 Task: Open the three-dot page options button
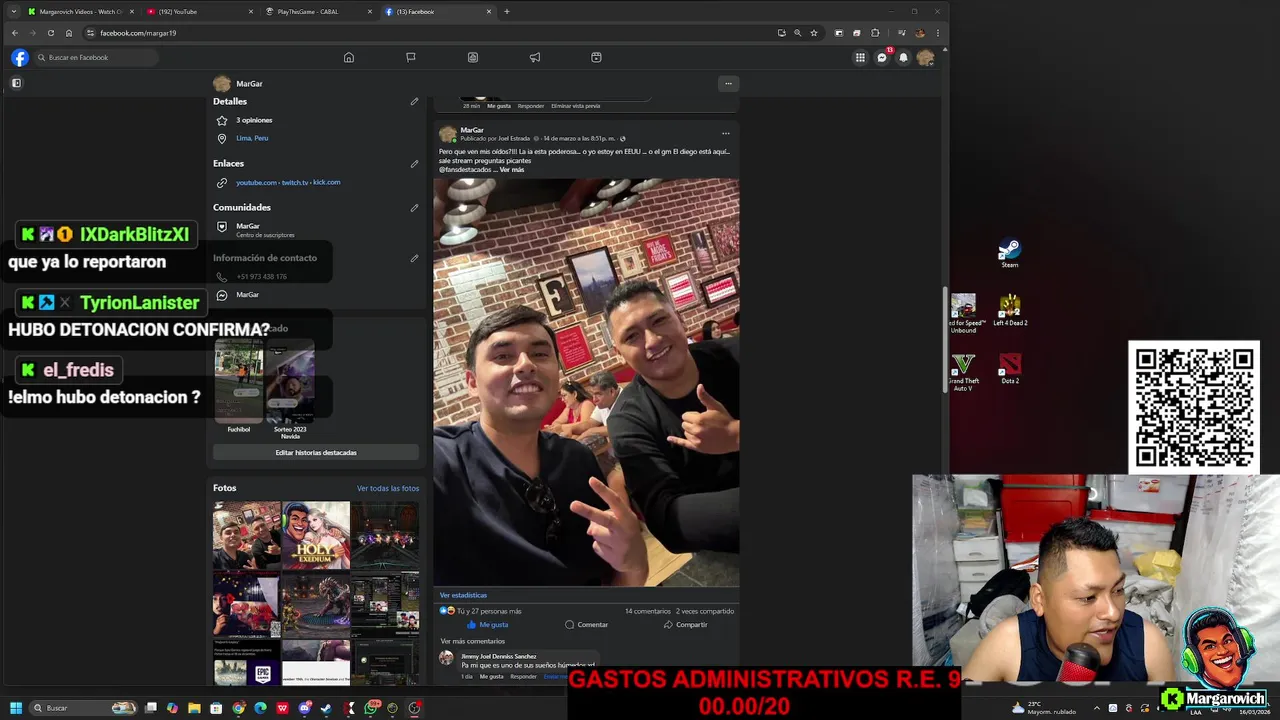tap(729, 83)
